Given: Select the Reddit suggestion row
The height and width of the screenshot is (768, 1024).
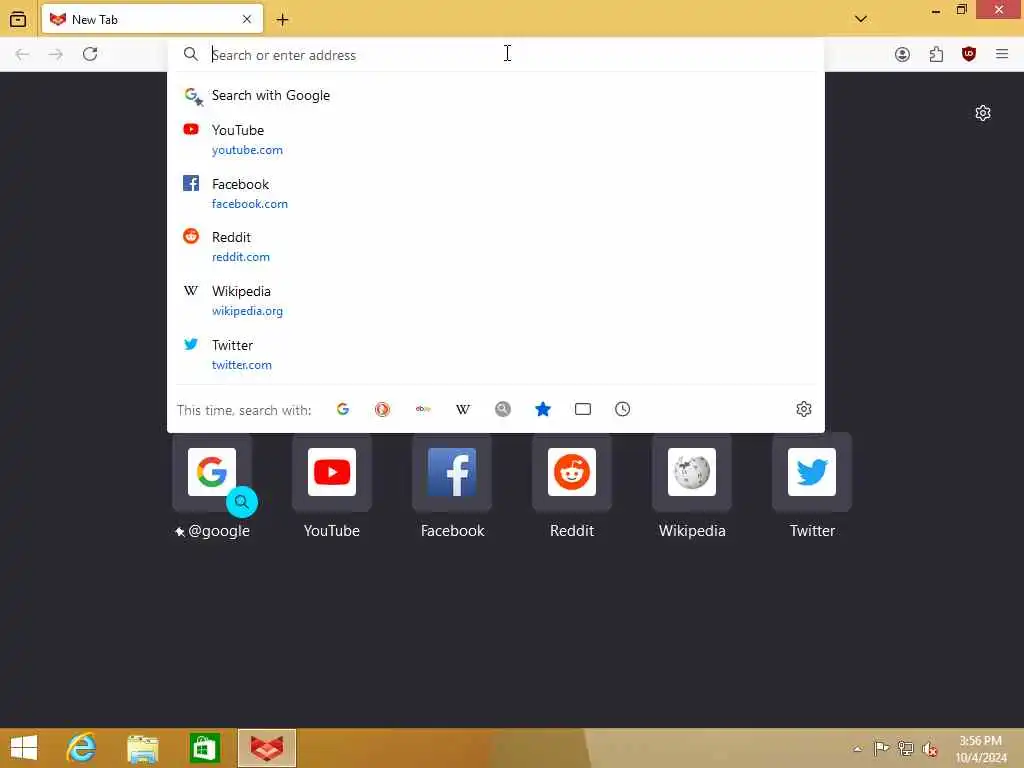Looking at the screenshot, I should [496, 246].
